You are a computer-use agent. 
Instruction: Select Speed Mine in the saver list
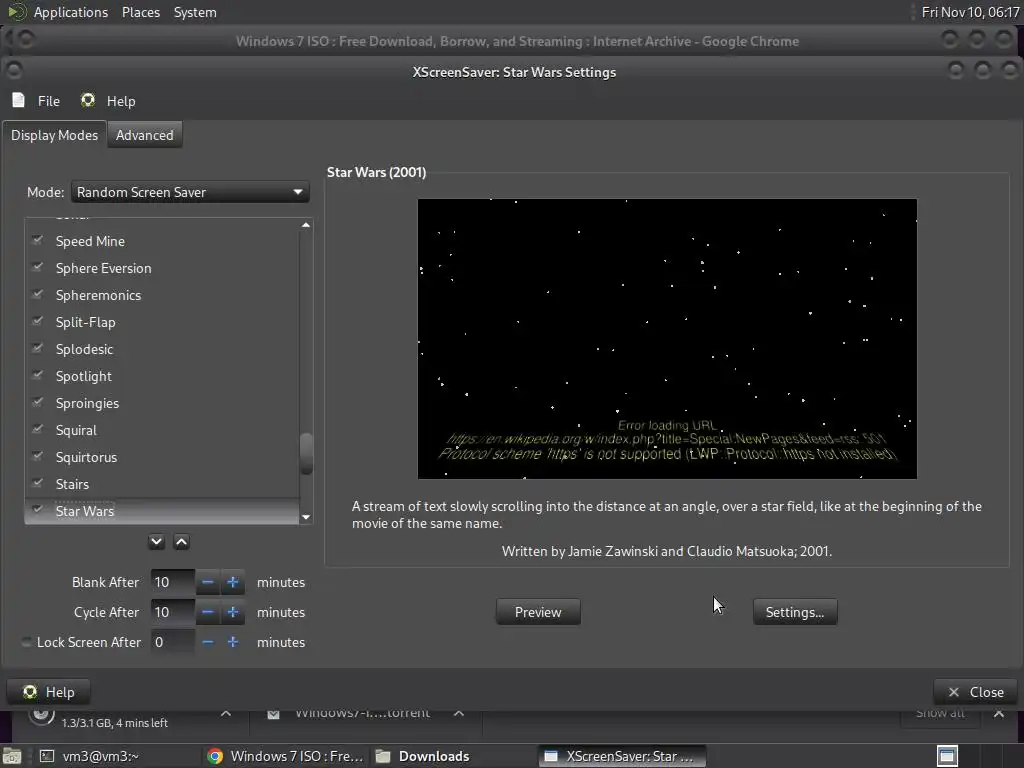(x=90, y=241)
